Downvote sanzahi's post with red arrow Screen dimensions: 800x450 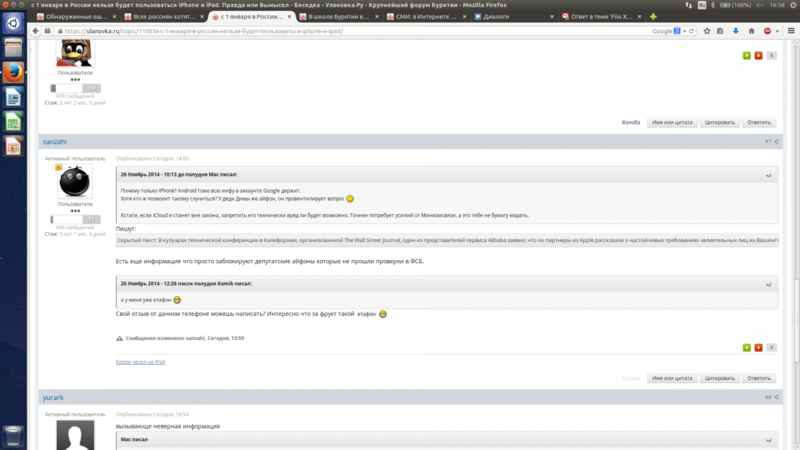(x=759, y=347)
